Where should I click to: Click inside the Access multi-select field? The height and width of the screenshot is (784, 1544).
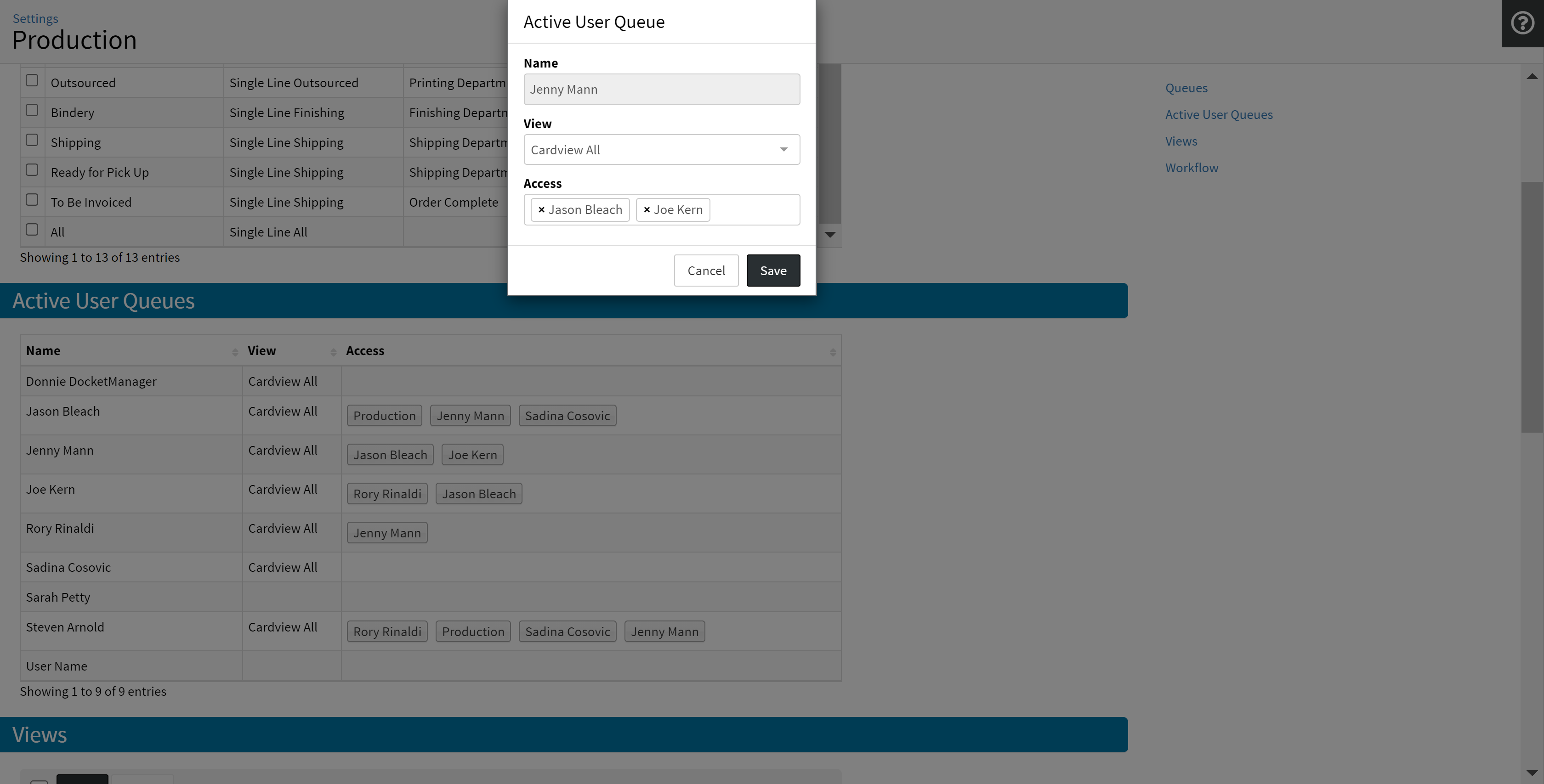pos(754,209)
